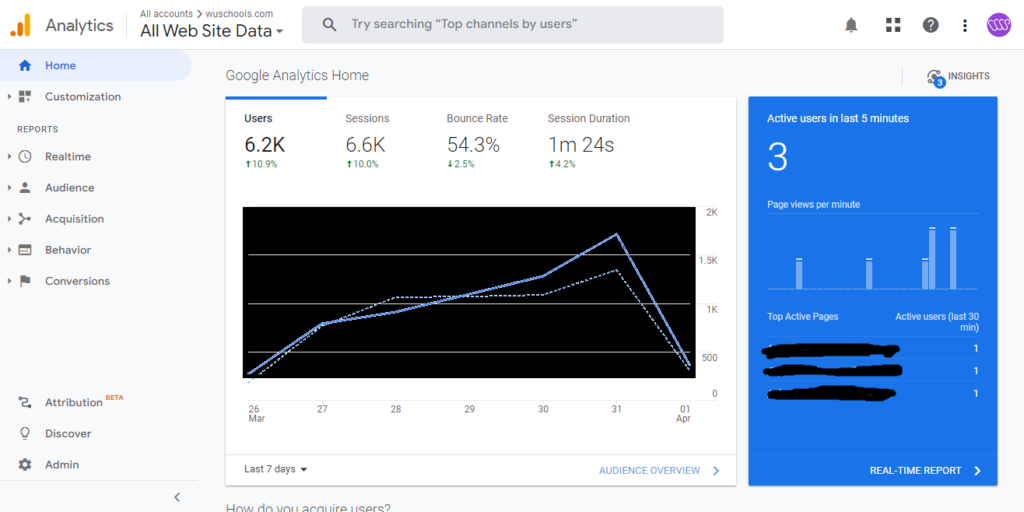Click the 54.3% bounce rate value
Viewport: 1024px width, 512px height.
[473, 144]
